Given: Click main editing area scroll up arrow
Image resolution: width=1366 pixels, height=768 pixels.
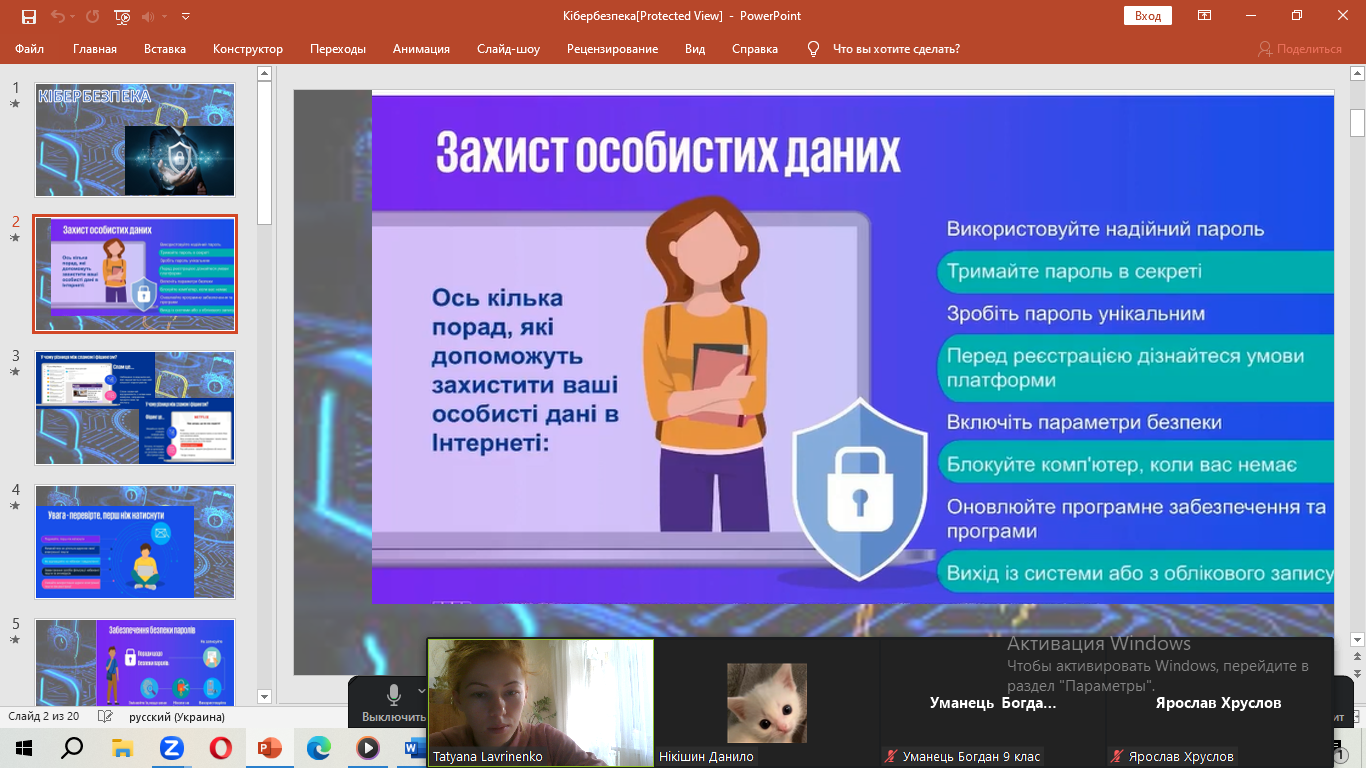Looking at the screenshot, I should (x=1358, y=74).
